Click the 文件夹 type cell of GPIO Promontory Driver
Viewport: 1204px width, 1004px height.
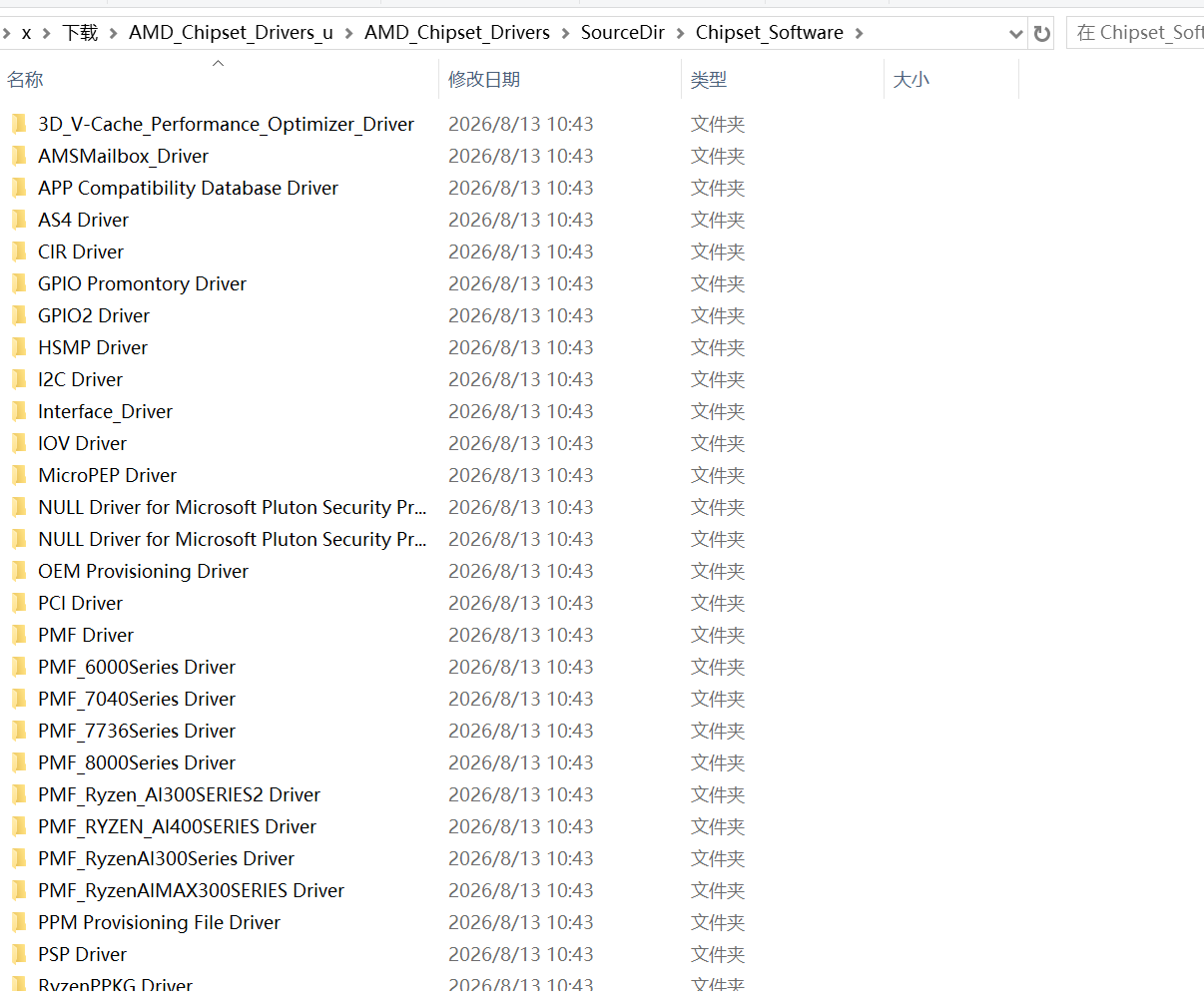click(x=718, y=283)
